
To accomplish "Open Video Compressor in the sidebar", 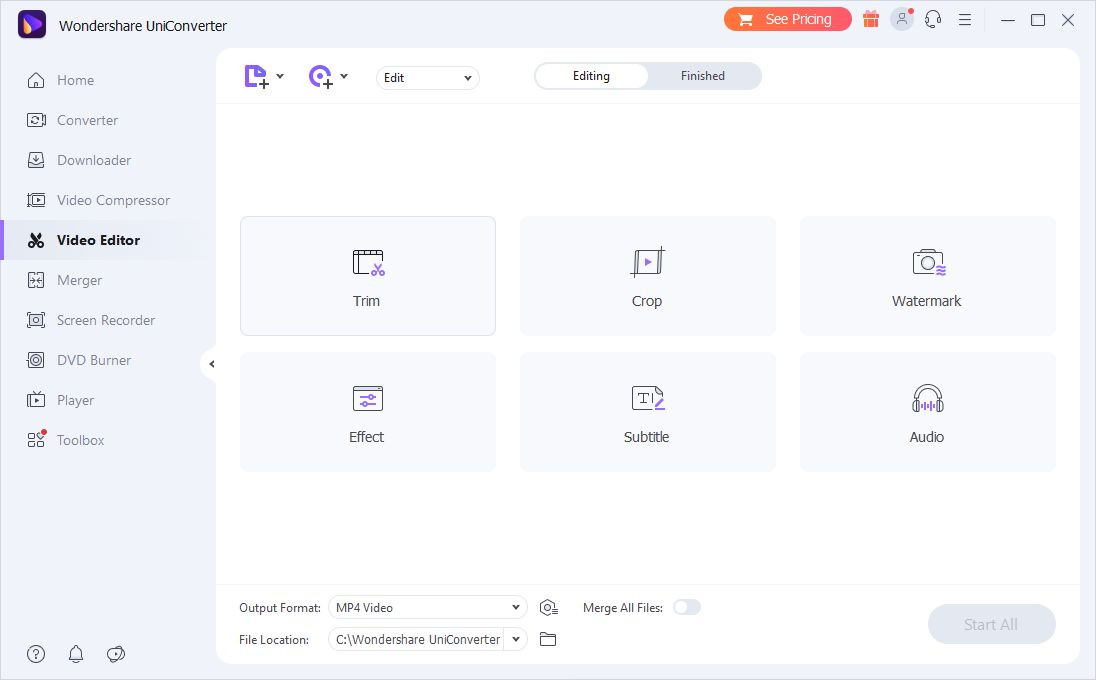I will tap(108, 201).
